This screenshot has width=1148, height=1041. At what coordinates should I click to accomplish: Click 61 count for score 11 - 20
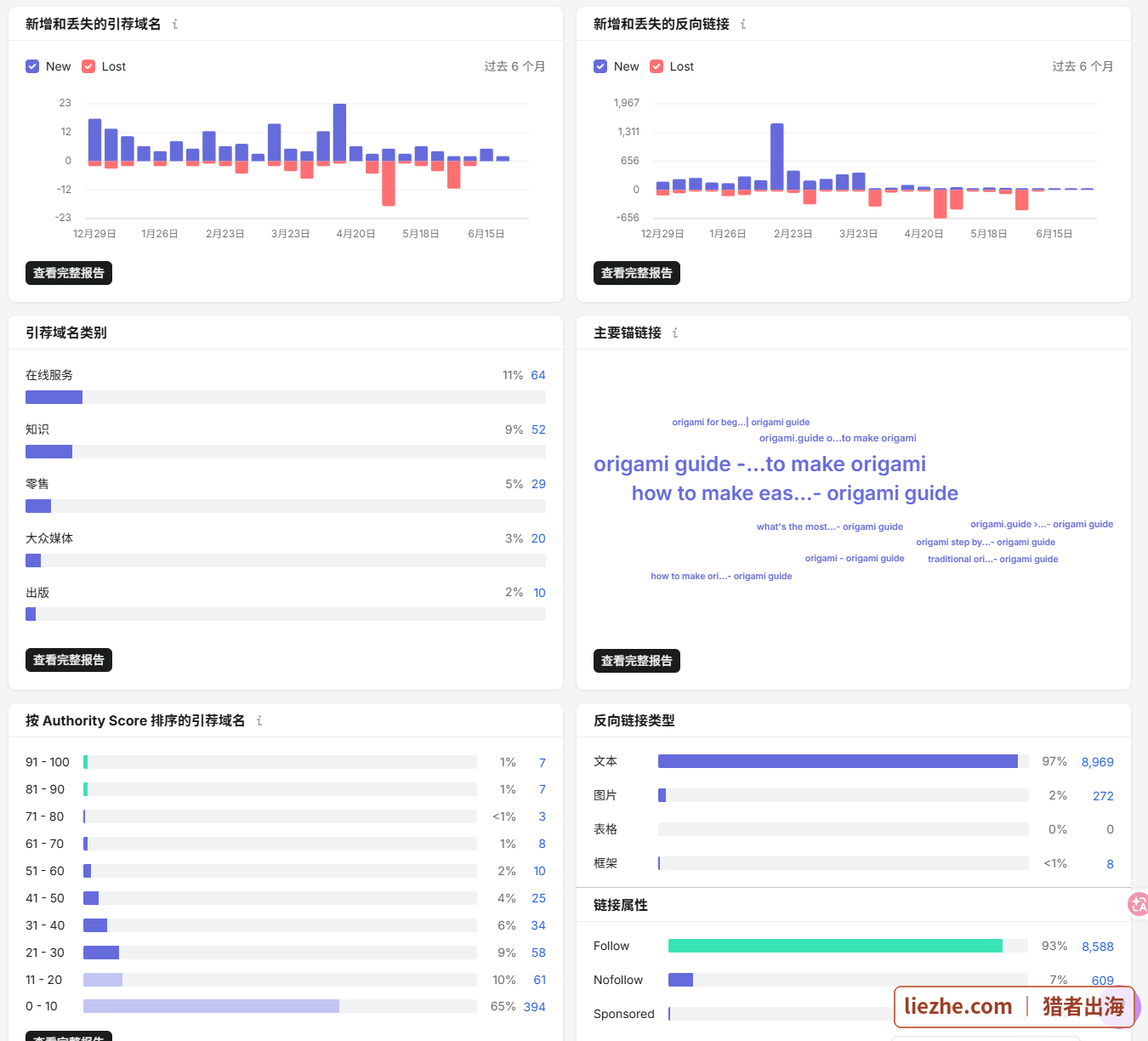(x=539, y=980)
